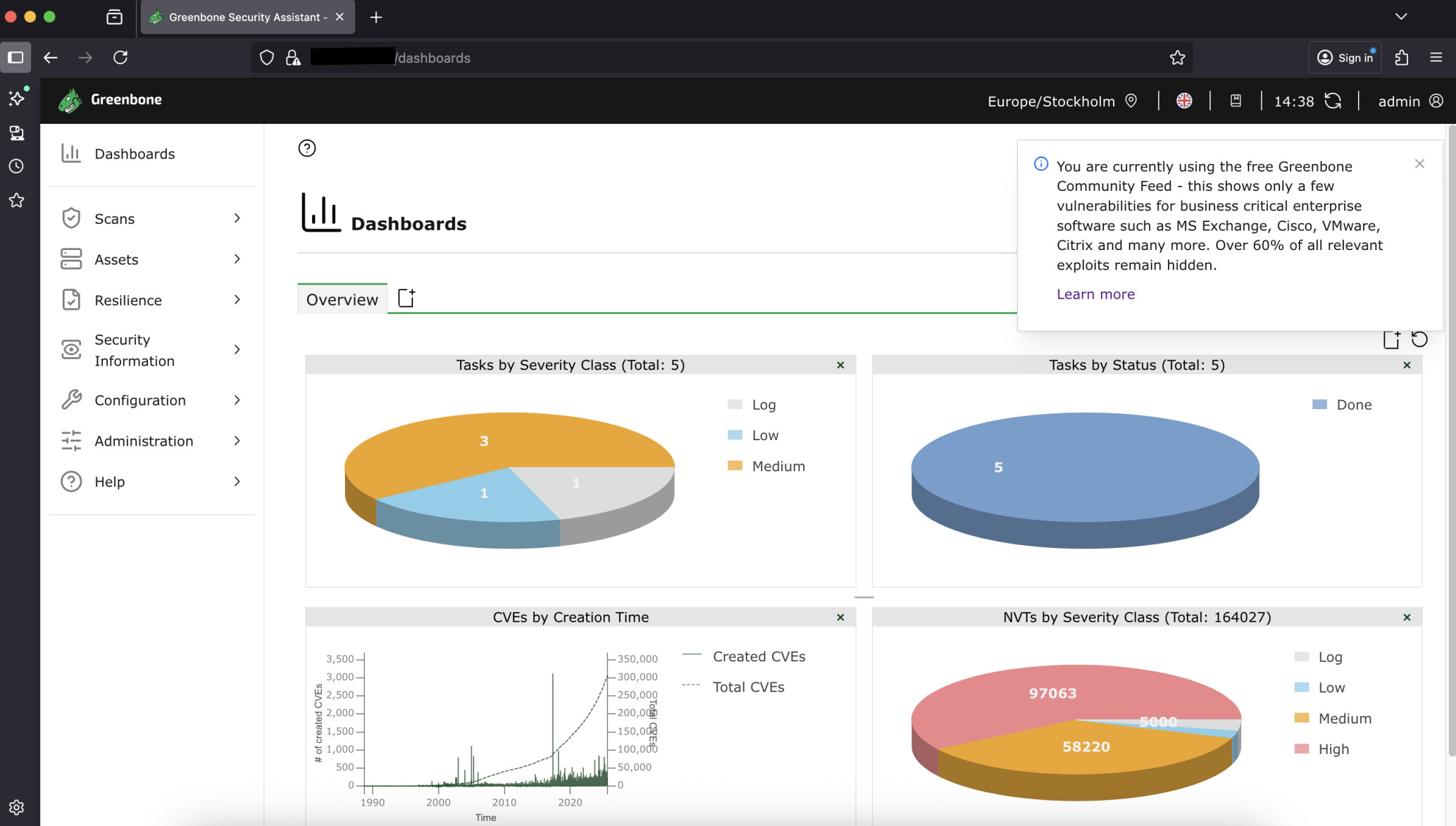This screenshot has height=826, width=1456.
Task: Click the add new display icon above charts
Action: 1391,339
